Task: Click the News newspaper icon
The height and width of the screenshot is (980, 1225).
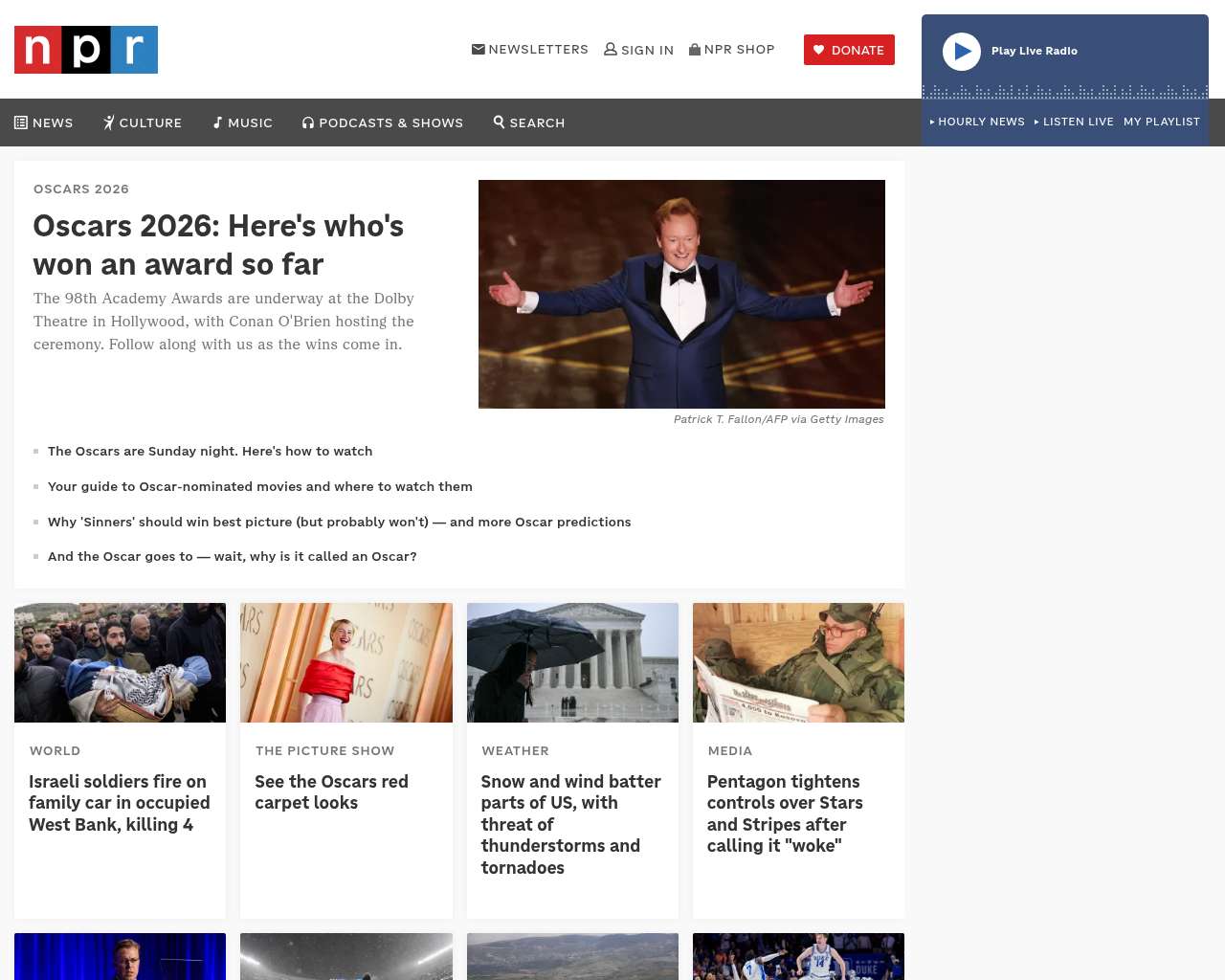Action: [x=21, y=122]
